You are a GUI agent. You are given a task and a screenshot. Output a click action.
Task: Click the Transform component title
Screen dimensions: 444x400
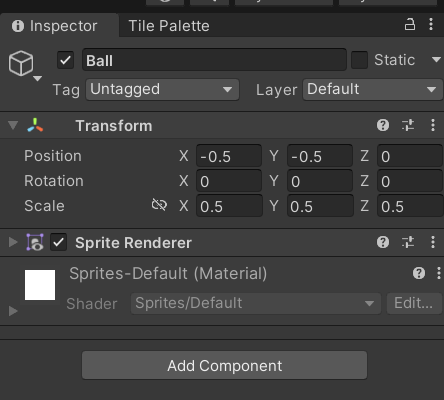click(x=114, y=126)
